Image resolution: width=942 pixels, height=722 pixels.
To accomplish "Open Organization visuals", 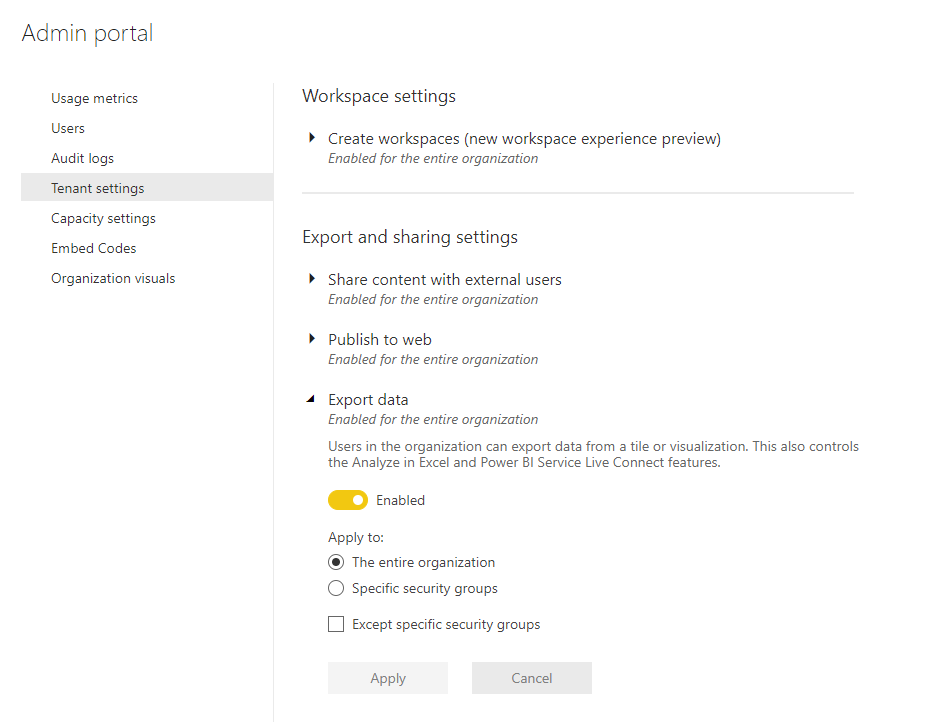I will pos(113,278).
